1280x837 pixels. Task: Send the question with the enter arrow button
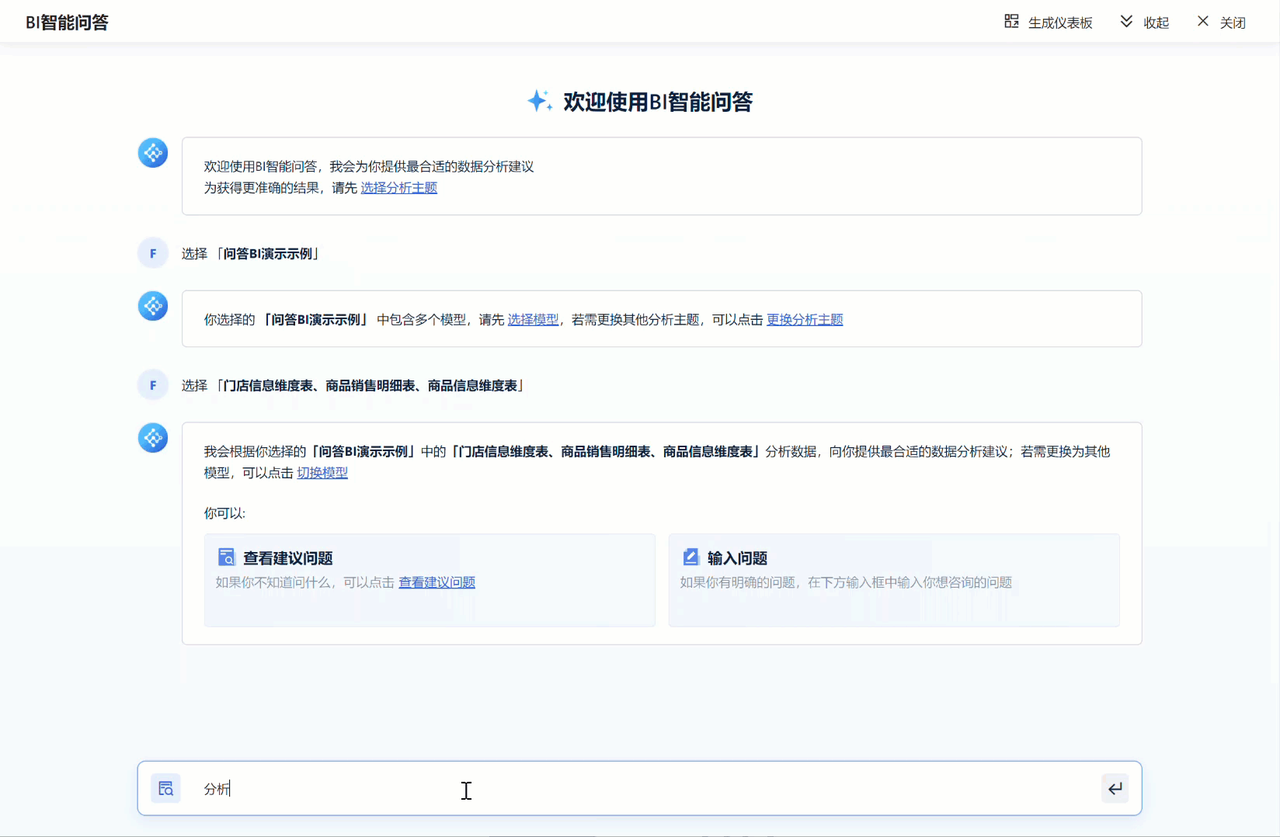point(1115,788)
